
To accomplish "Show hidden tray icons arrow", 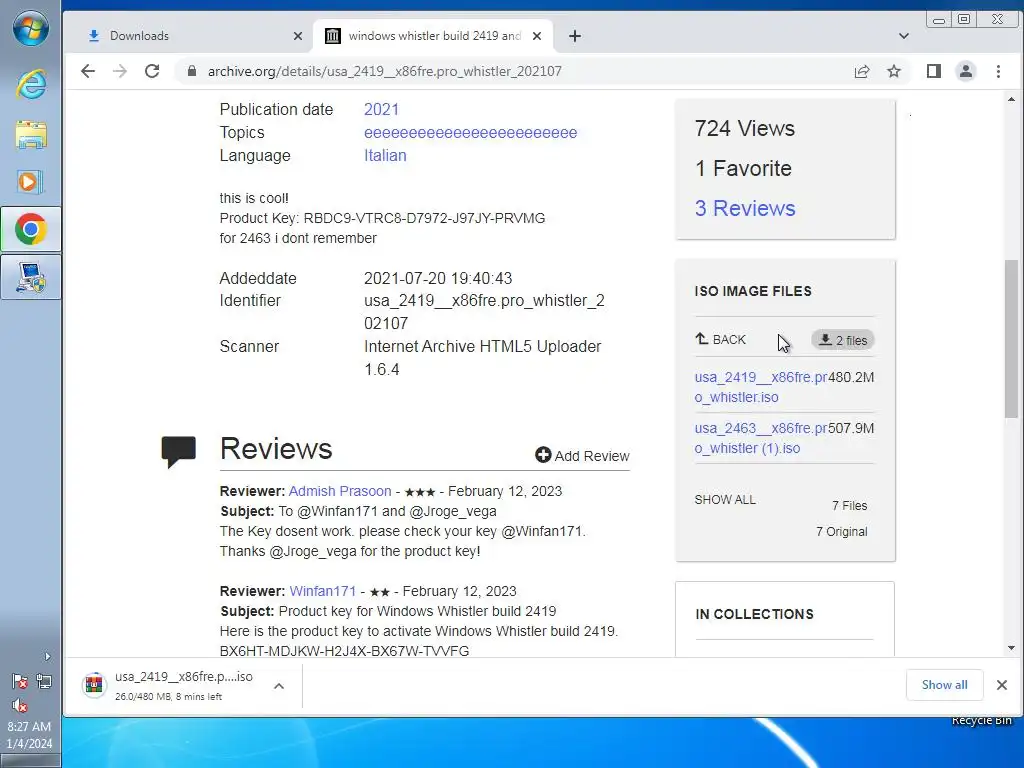I will pyautogui.click(x=46, y=656).
